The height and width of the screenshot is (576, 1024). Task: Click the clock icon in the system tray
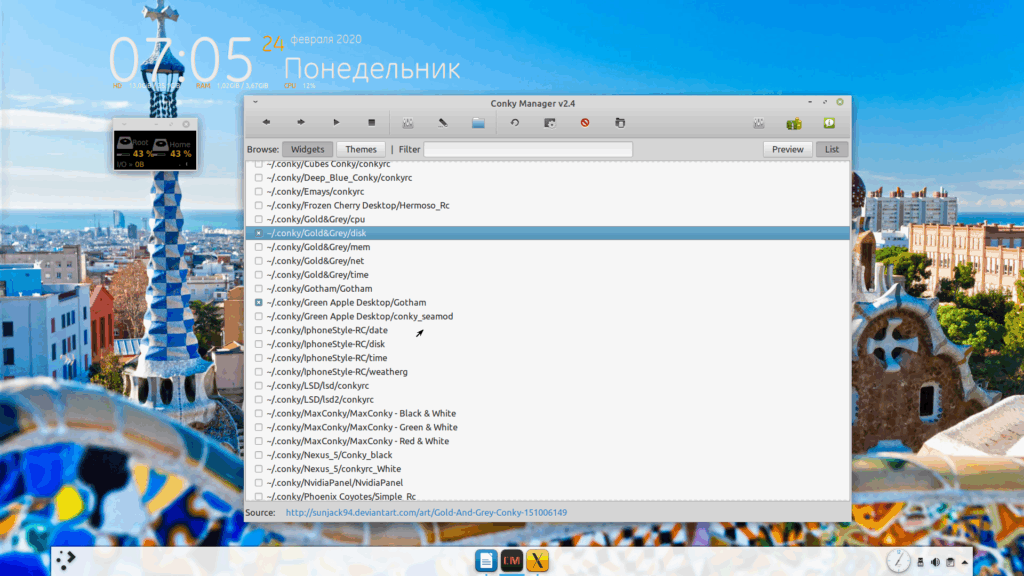coord(898,561)
